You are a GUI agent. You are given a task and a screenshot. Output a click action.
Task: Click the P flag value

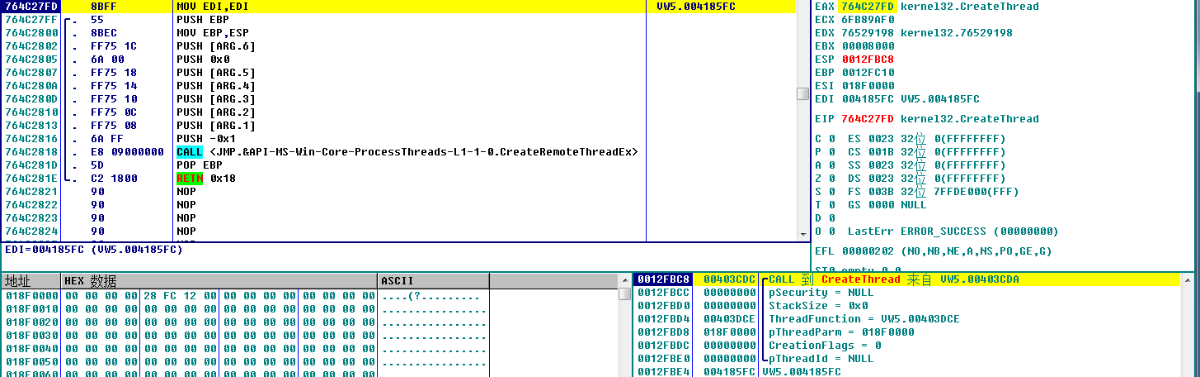pos(832,151)
